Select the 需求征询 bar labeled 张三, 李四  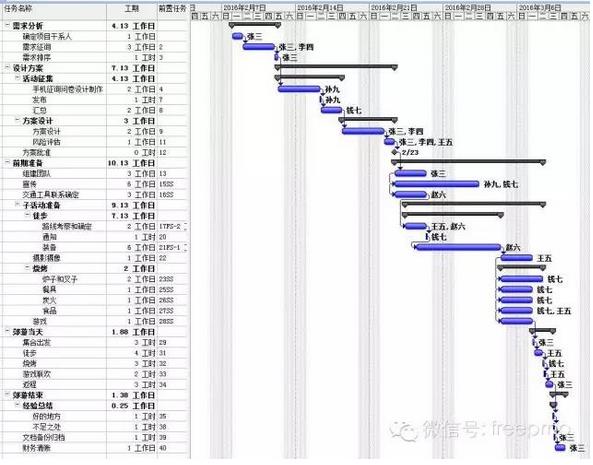click(259, 47)
